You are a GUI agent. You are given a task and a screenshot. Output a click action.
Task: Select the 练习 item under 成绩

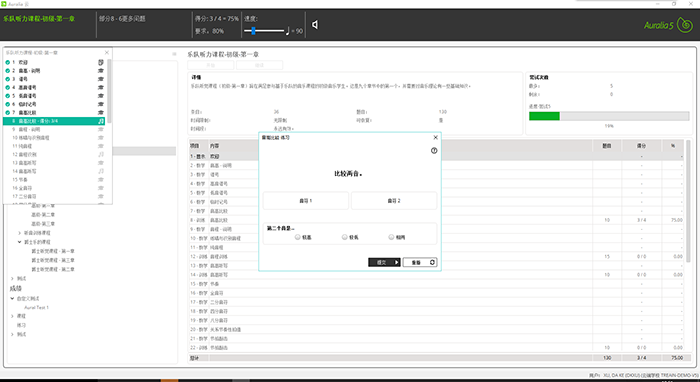(x=21, y=325)
